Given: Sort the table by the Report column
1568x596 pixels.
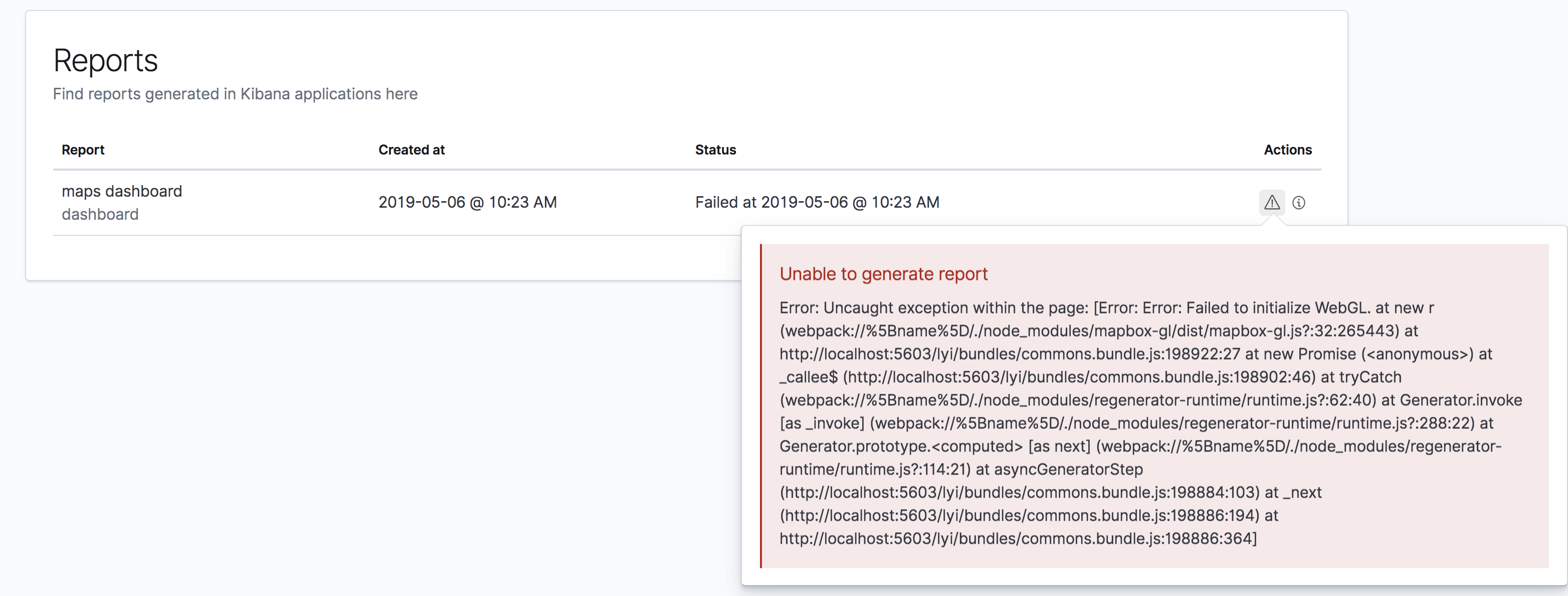Looking at the screenshot, I should coord(83,150).
